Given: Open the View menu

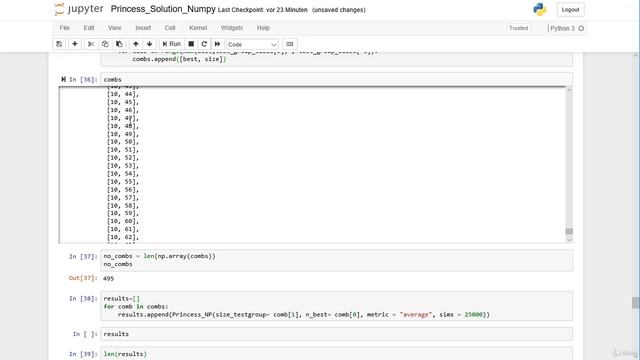Looking at the screenshot, I should tap(115, 28).
